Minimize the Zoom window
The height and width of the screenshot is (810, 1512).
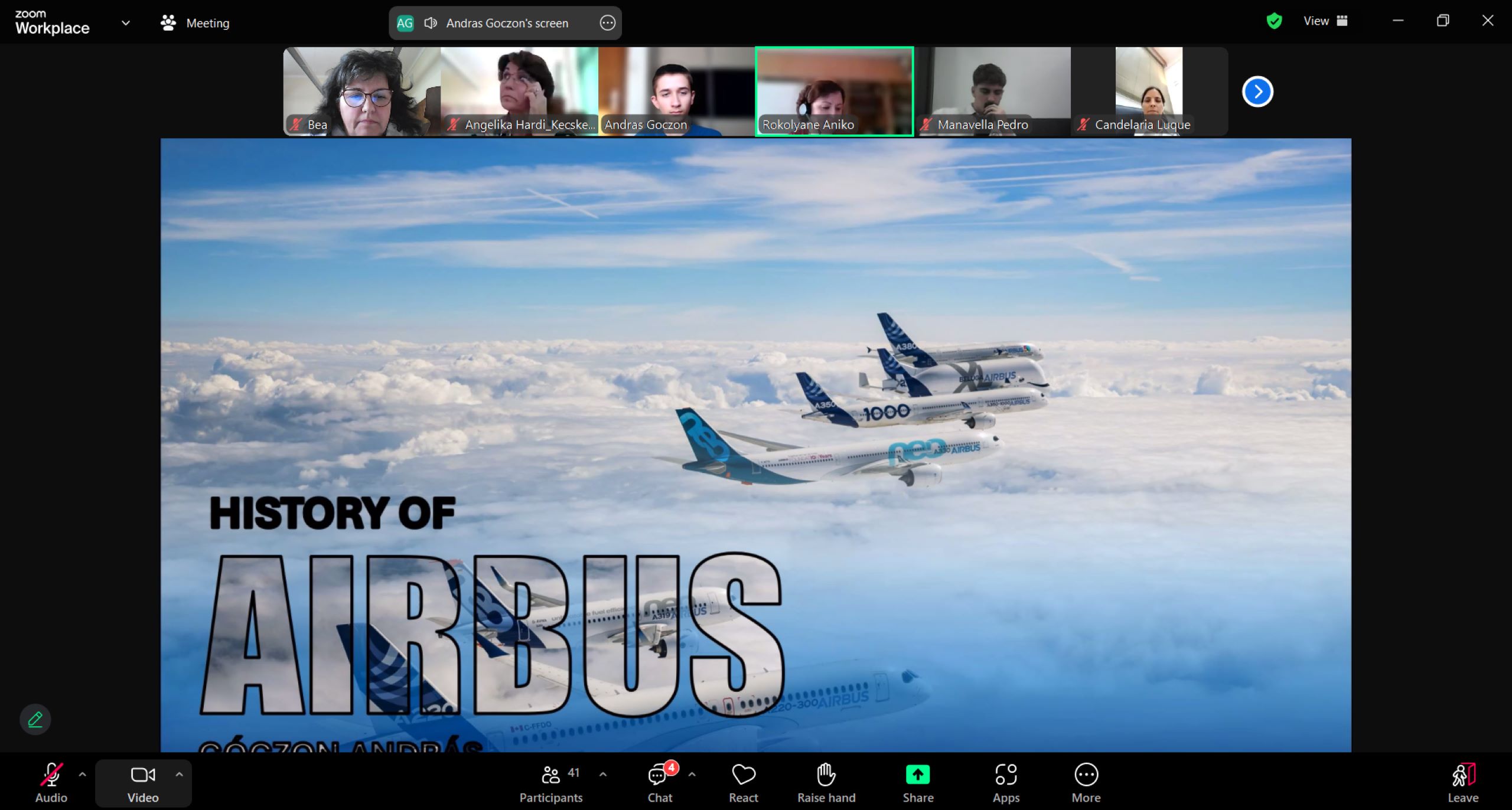(1398, 21)
